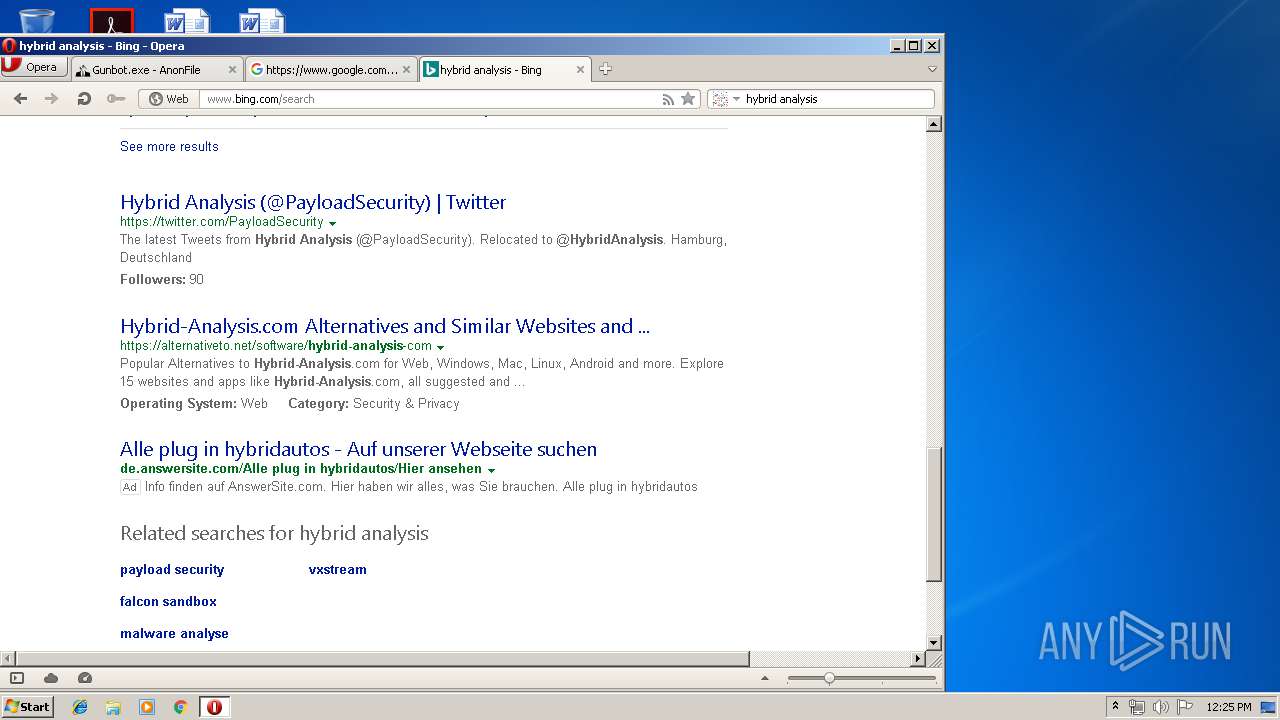
Task: Open the Adobe Reader desktop icon
Action: [x=111, y=20]
